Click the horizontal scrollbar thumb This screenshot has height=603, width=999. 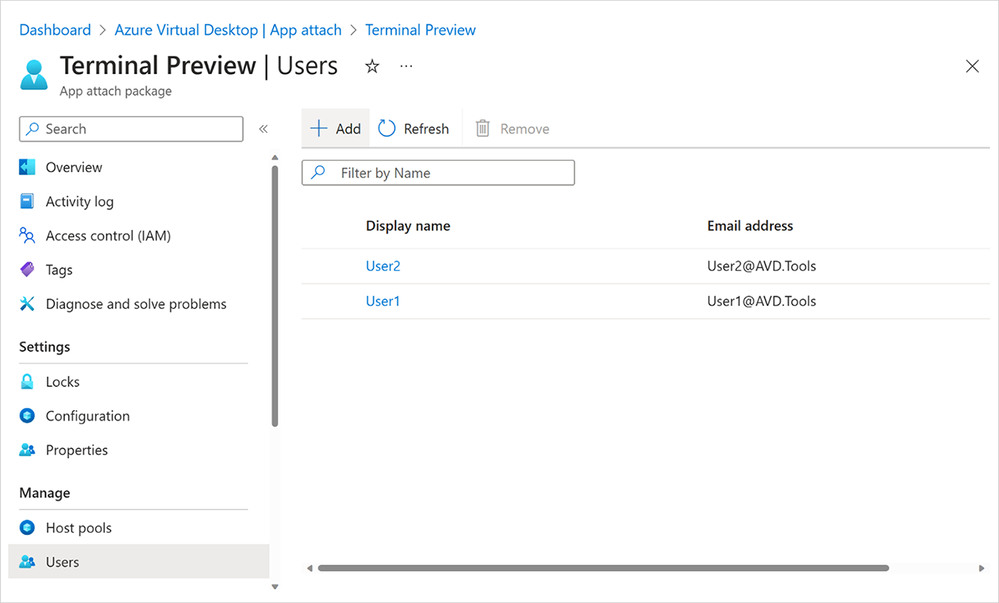(603, 568)
